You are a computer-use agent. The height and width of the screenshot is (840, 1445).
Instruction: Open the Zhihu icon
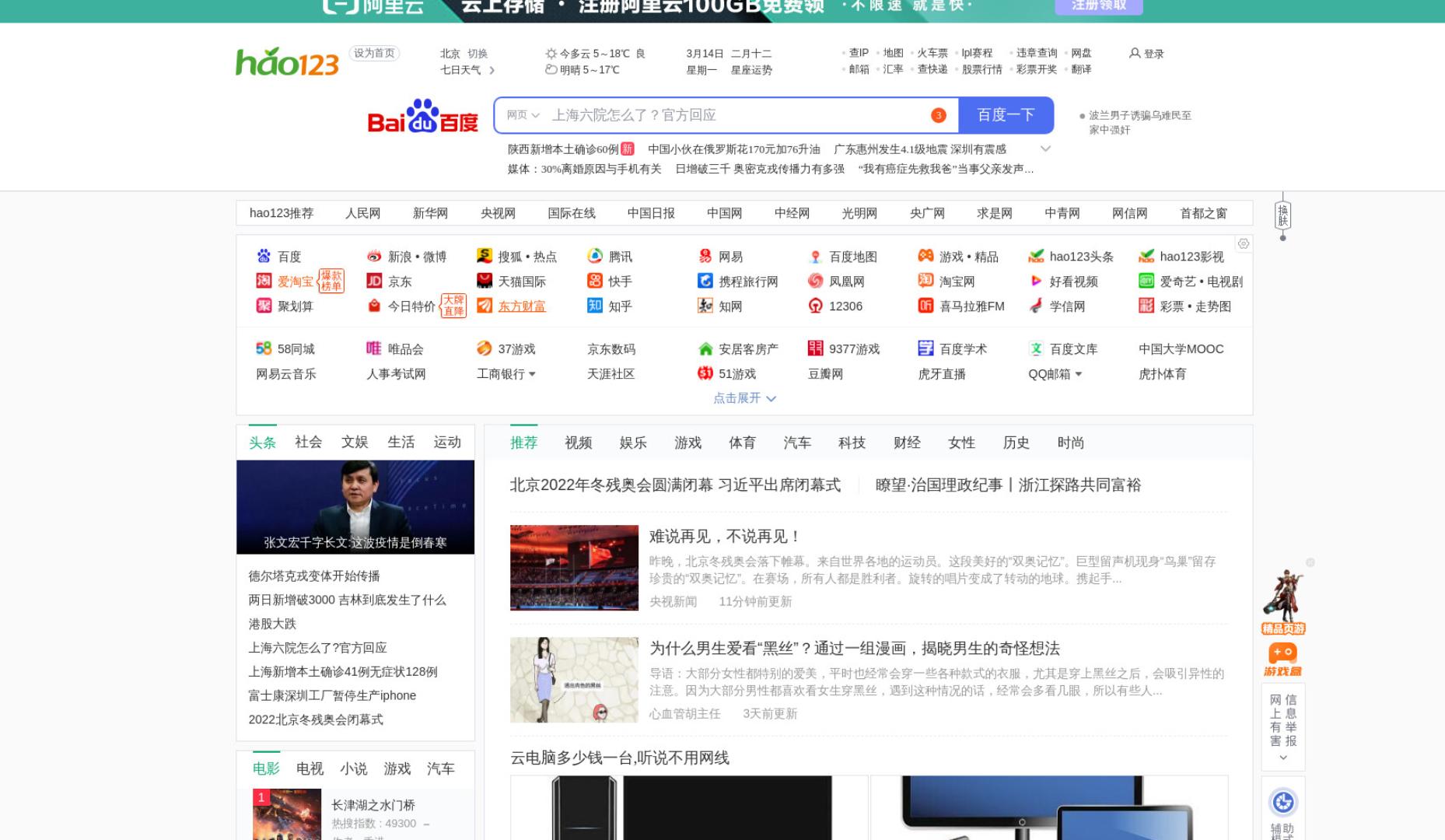[x=595, y=306]
